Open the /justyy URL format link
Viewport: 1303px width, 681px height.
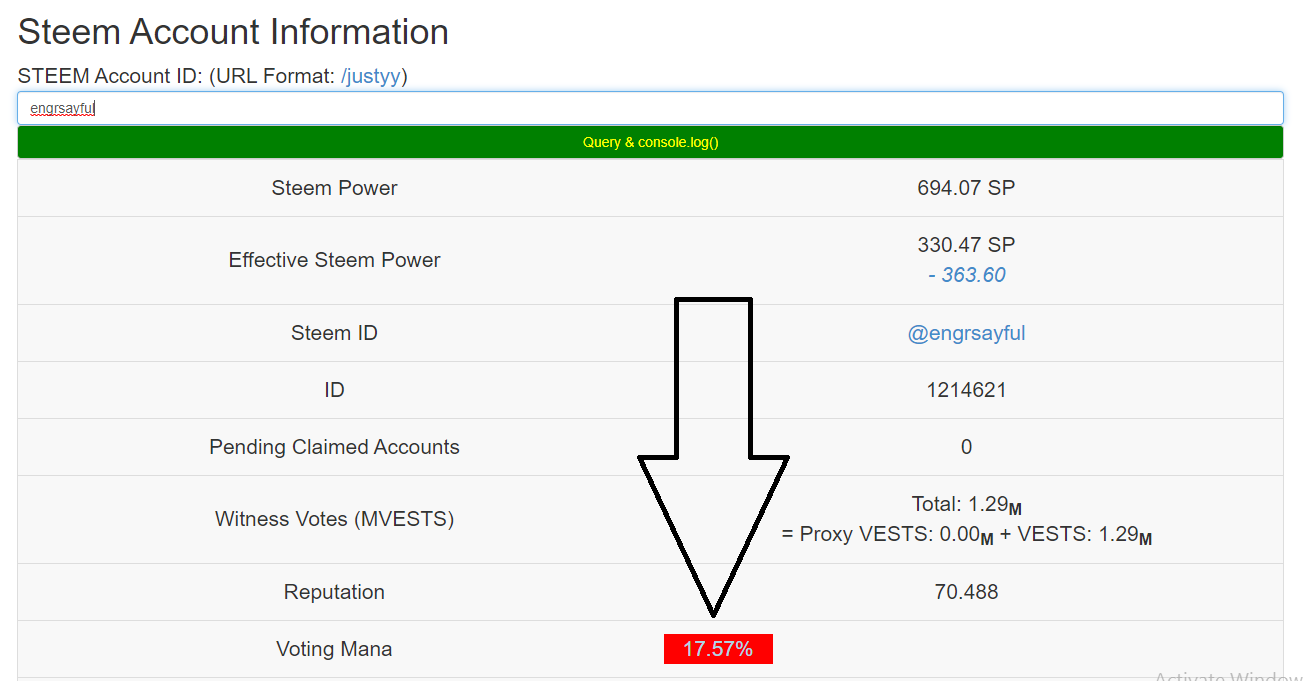[370, 76]
